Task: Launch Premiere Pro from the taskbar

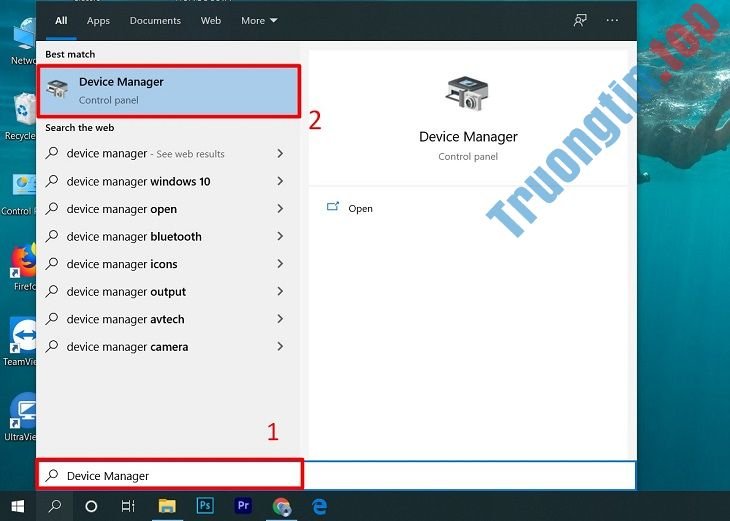Action: (243, 506)
